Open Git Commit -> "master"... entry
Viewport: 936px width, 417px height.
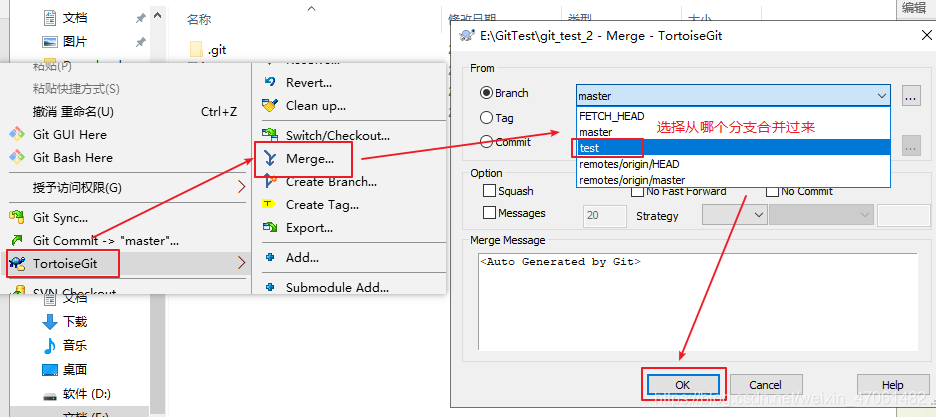(106, 241)
